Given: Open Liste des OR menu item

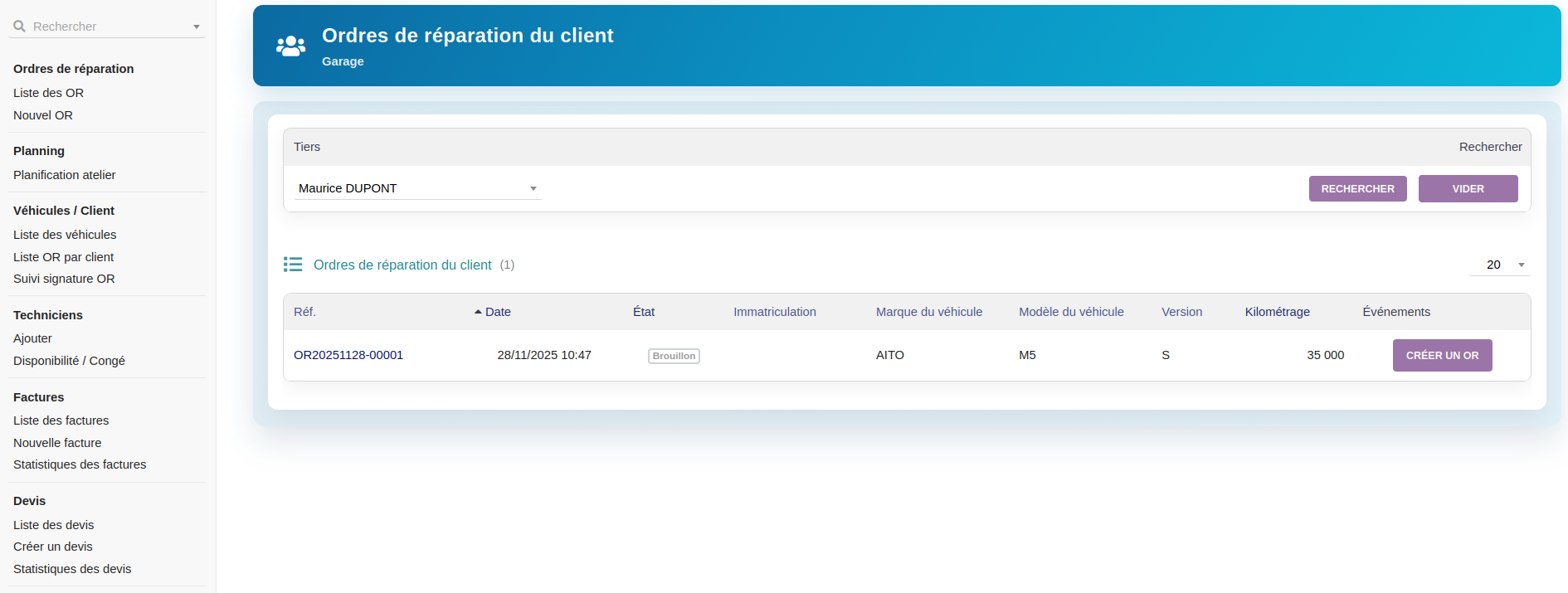Looking at the screenshot, I should click(x=48, y=93).
